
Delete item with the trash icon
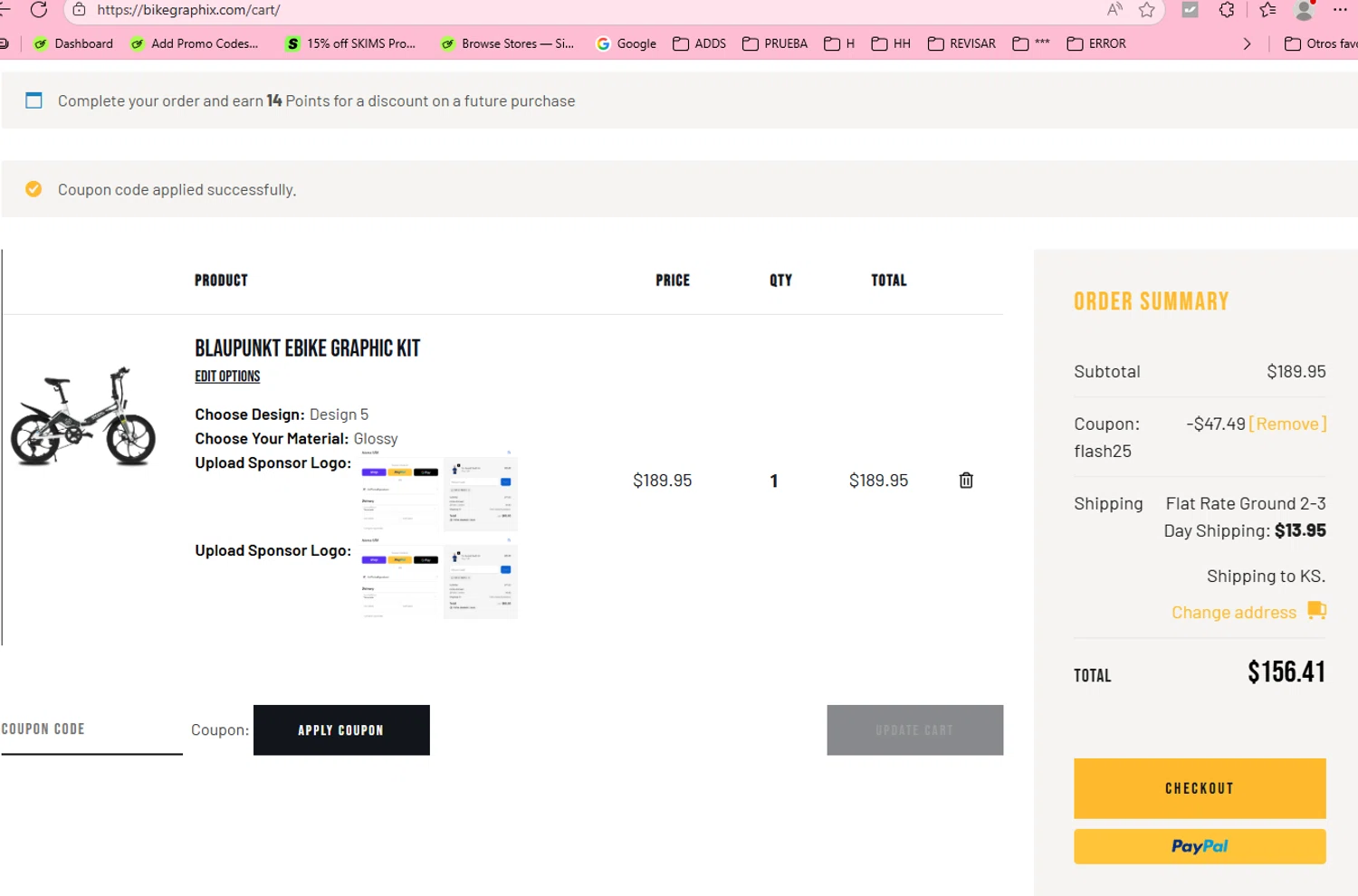(966, 481)
